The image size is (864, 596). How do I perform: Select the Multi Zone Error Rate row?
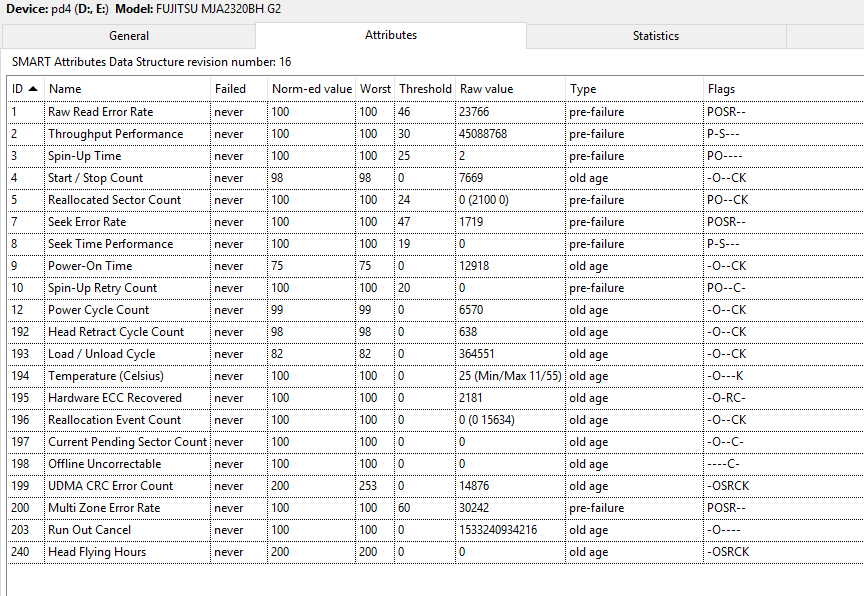pyautogui.click(x=436, y=508)
